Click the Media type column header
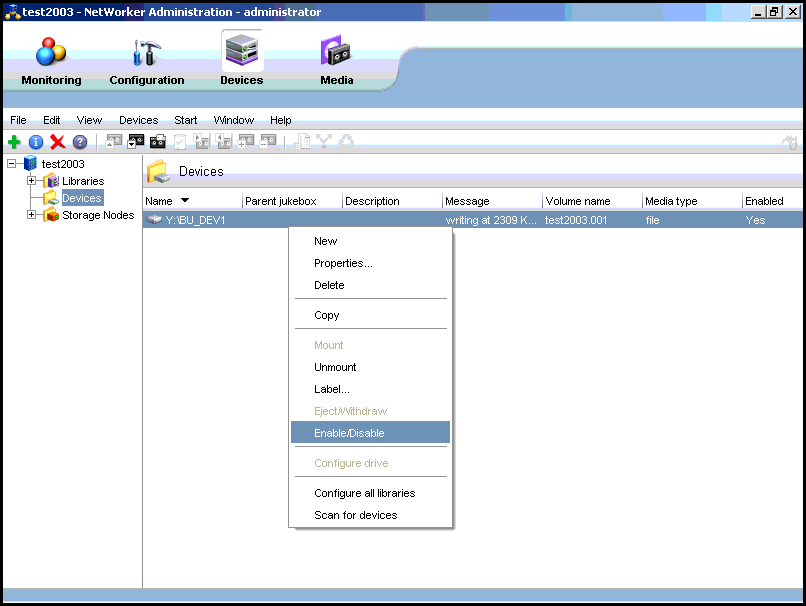 (x=692, y=201)
